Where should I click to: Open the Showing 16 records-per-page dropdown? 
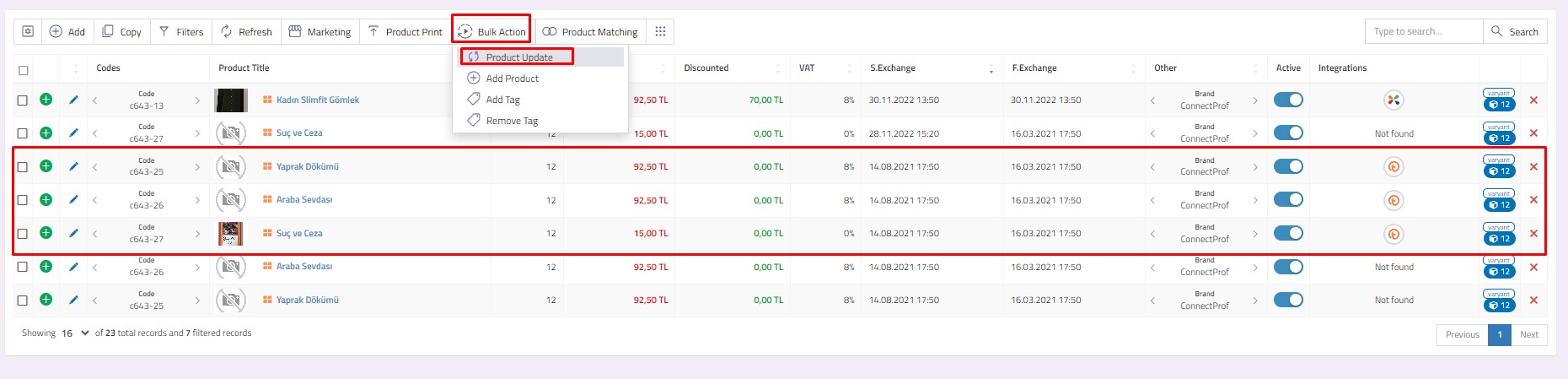pyautogui.click(x=74, y=333)
